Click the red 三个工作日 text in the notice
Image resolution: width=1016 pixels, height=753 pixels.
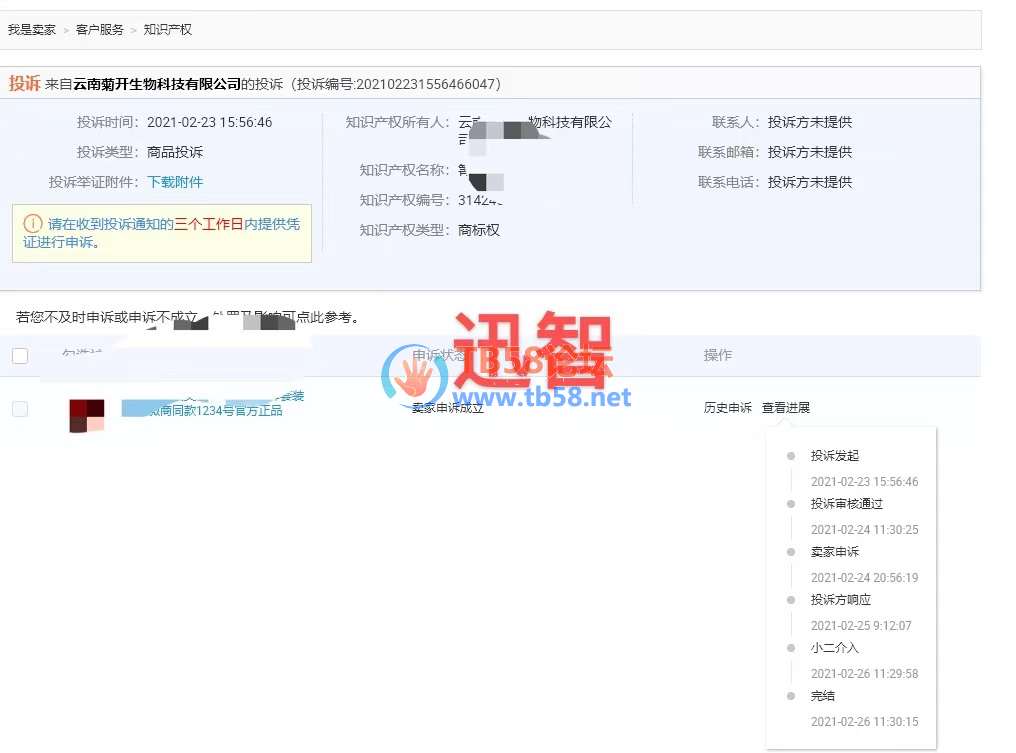coord(209,224)
